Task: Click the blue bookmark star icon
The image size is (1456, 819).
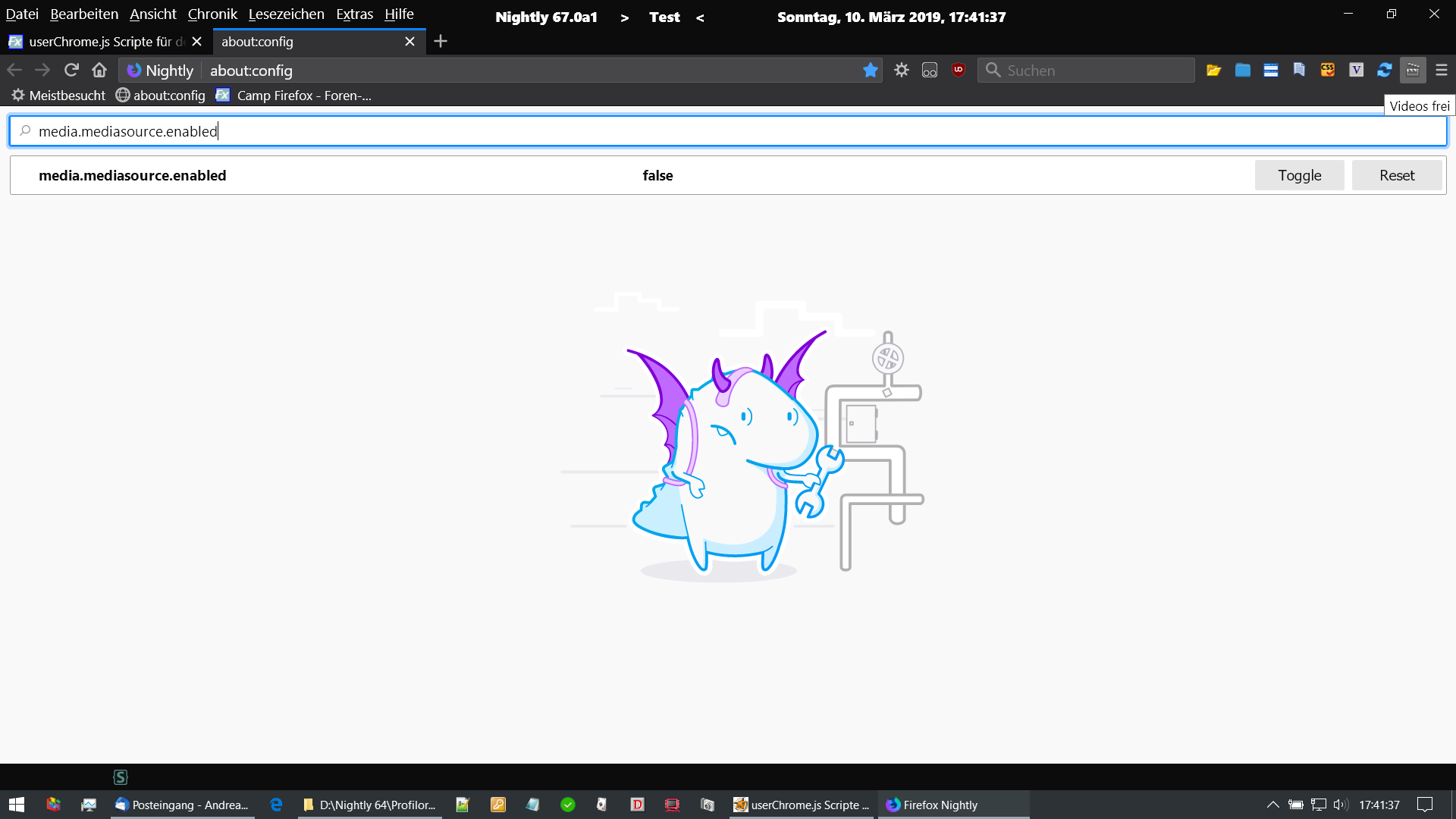Action: tap(870, 70)
